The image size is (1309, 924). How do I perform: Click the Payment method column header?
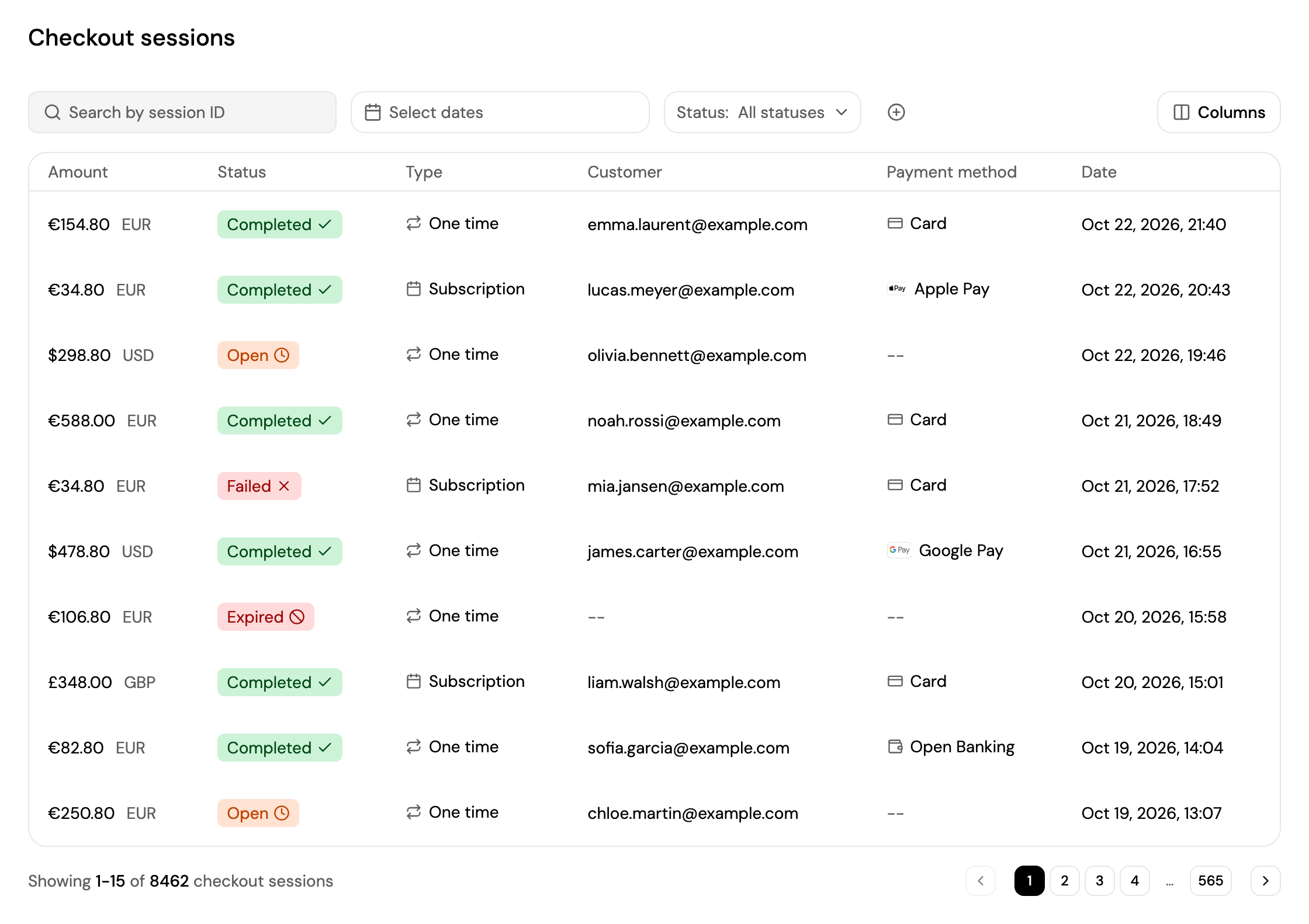pos(951,172)
